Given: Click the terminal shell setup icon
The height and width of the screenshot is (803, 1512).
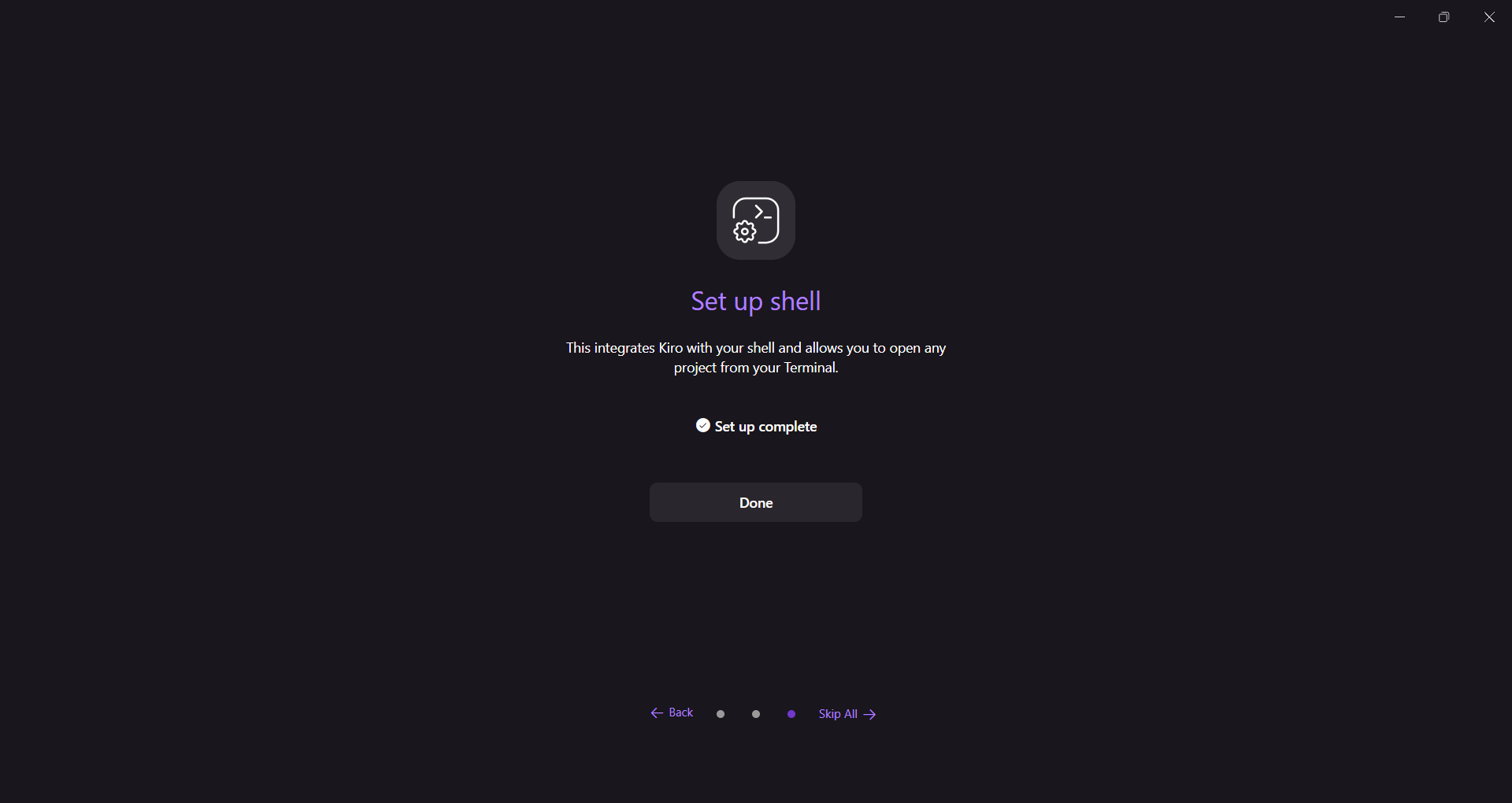Looking at the screenshot, I should tap(756, 220).
